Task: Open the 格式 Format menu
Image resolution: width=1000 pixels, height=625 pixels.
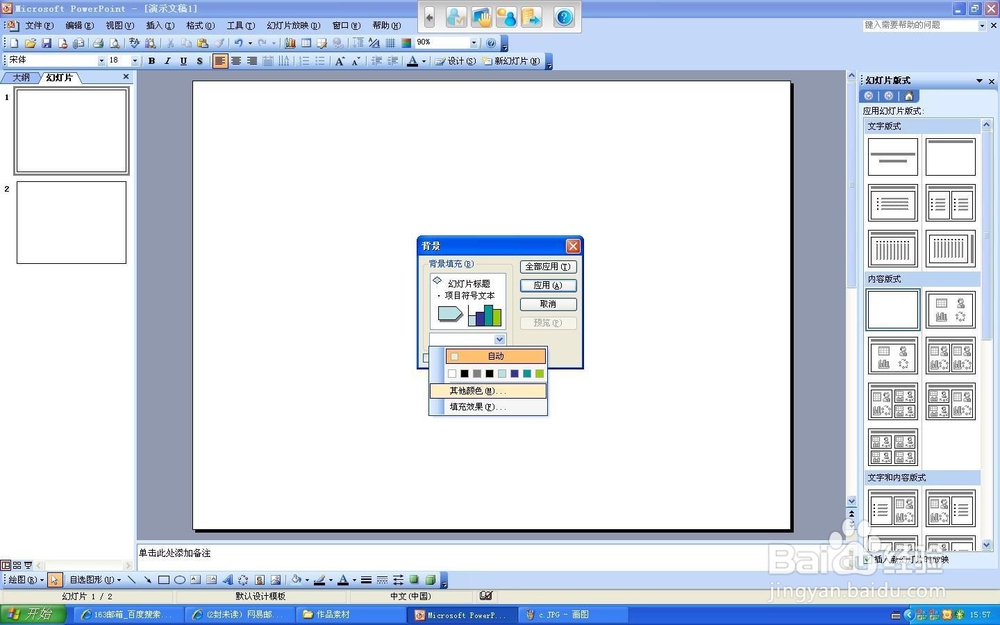Action: 200,26
